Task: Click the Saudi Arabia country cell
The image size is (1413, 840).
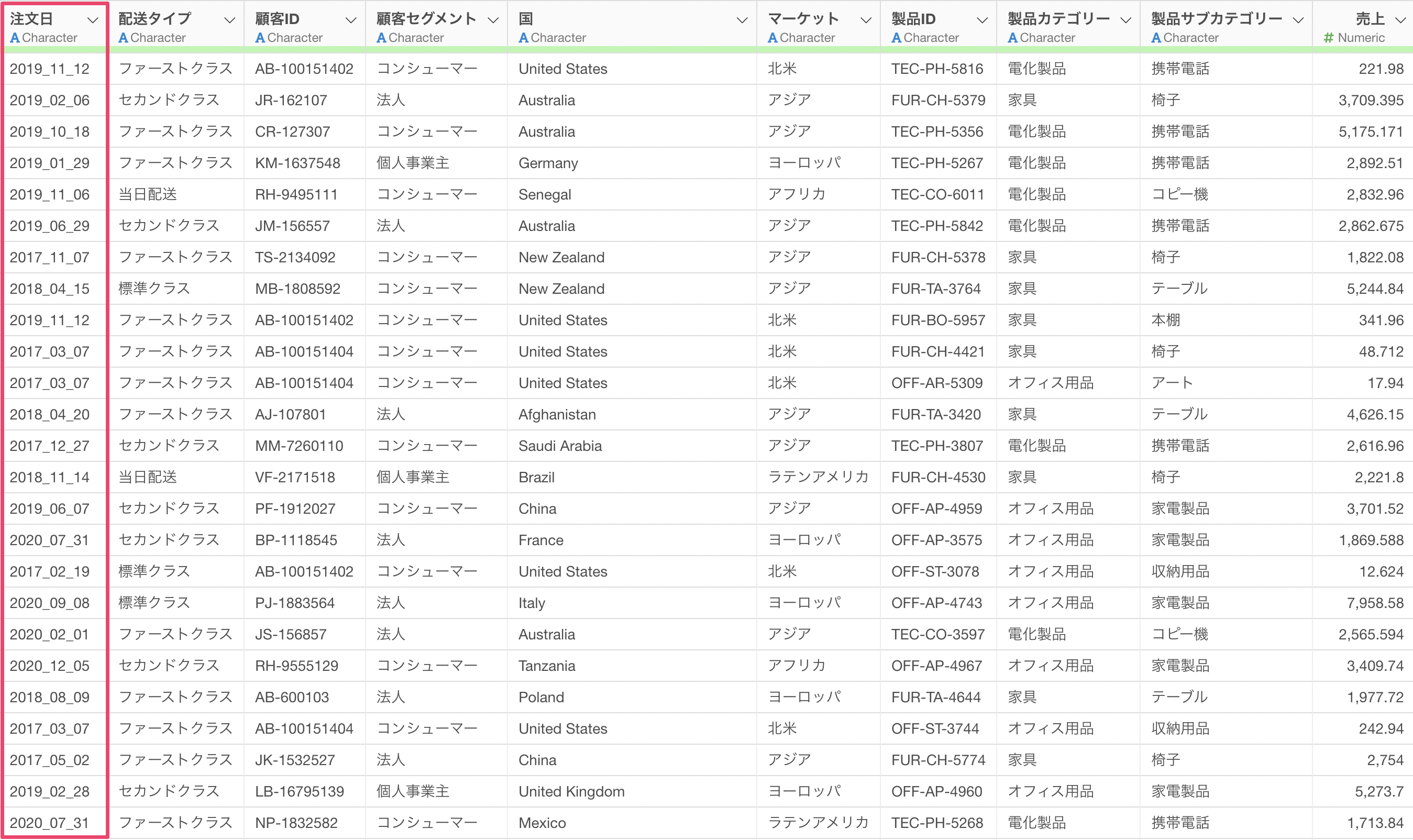Action: (560, 446)
